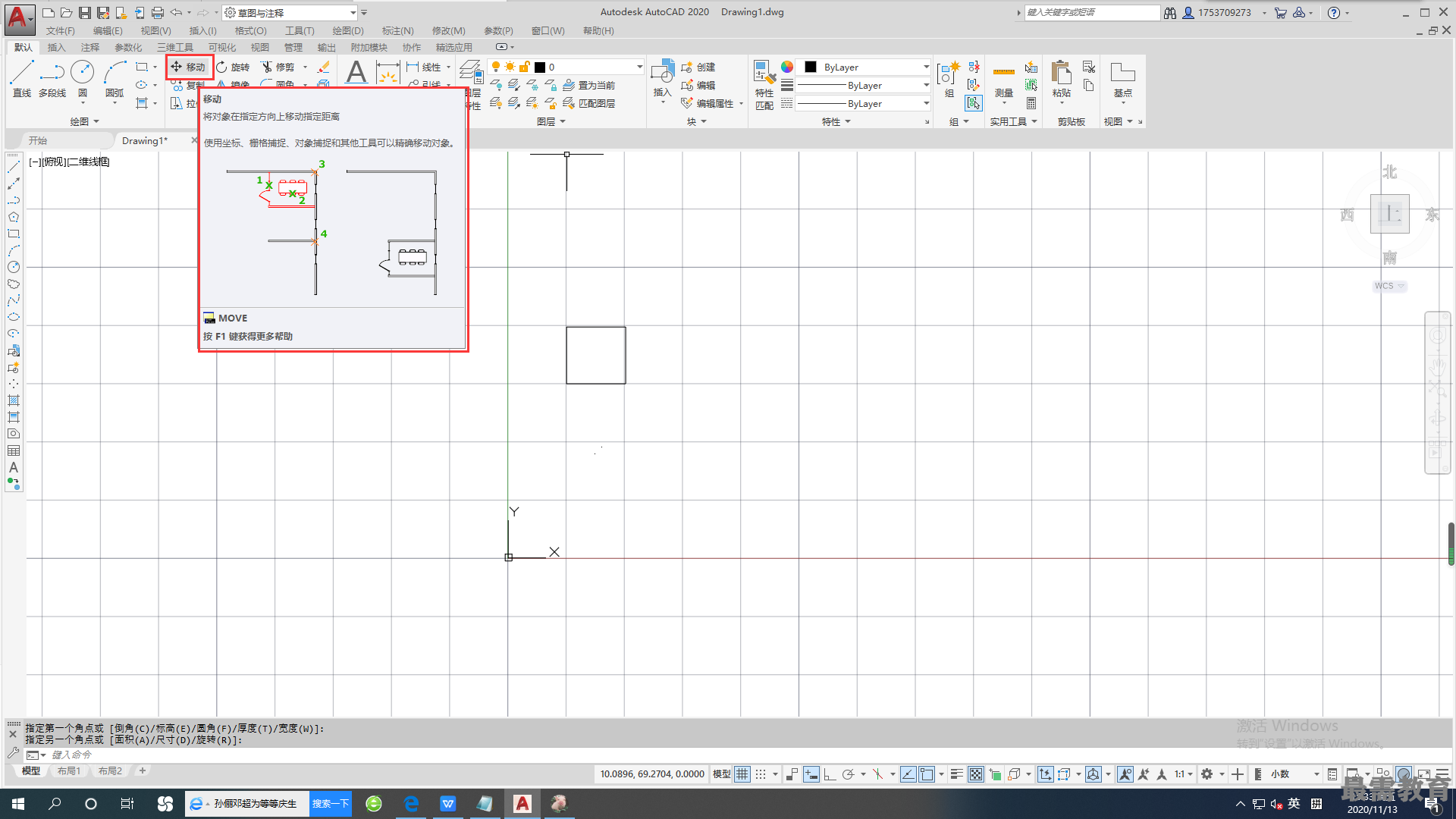The image size is (1456, 819).
Task: Open the 绘图(D) menu
Action: [348, 30]
